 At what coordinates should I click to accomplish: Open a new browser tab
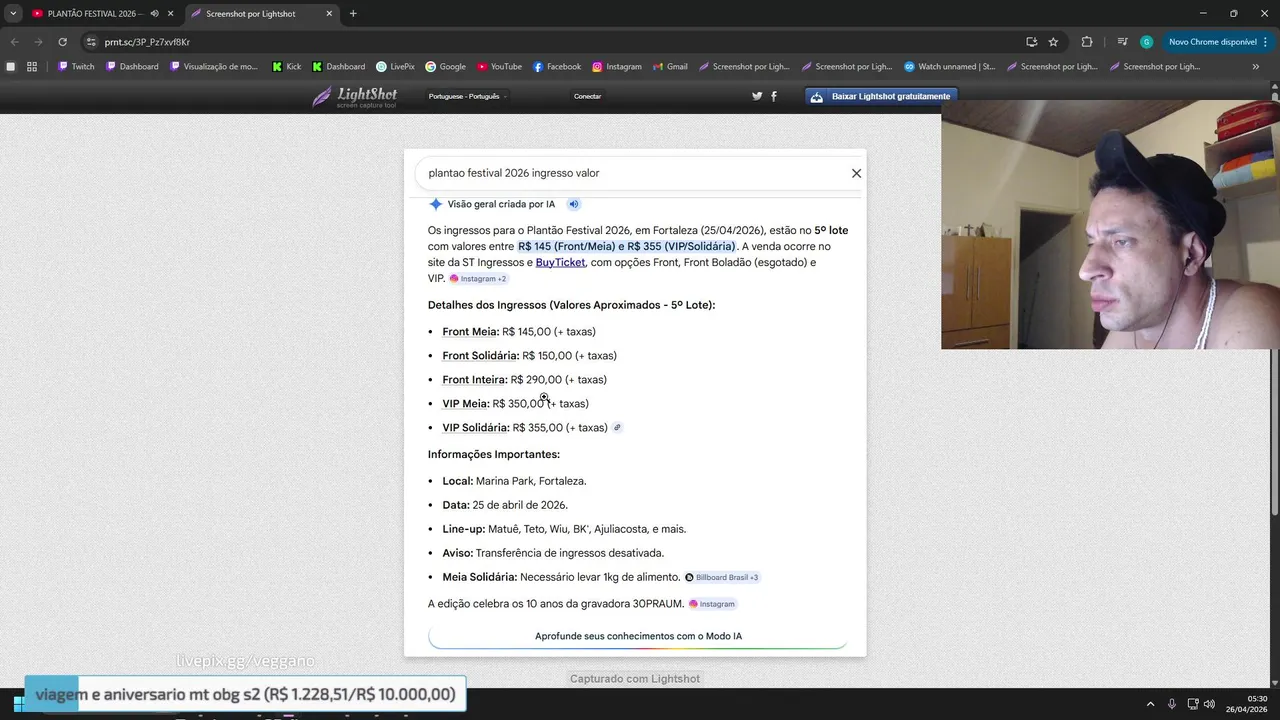point(353,14)
